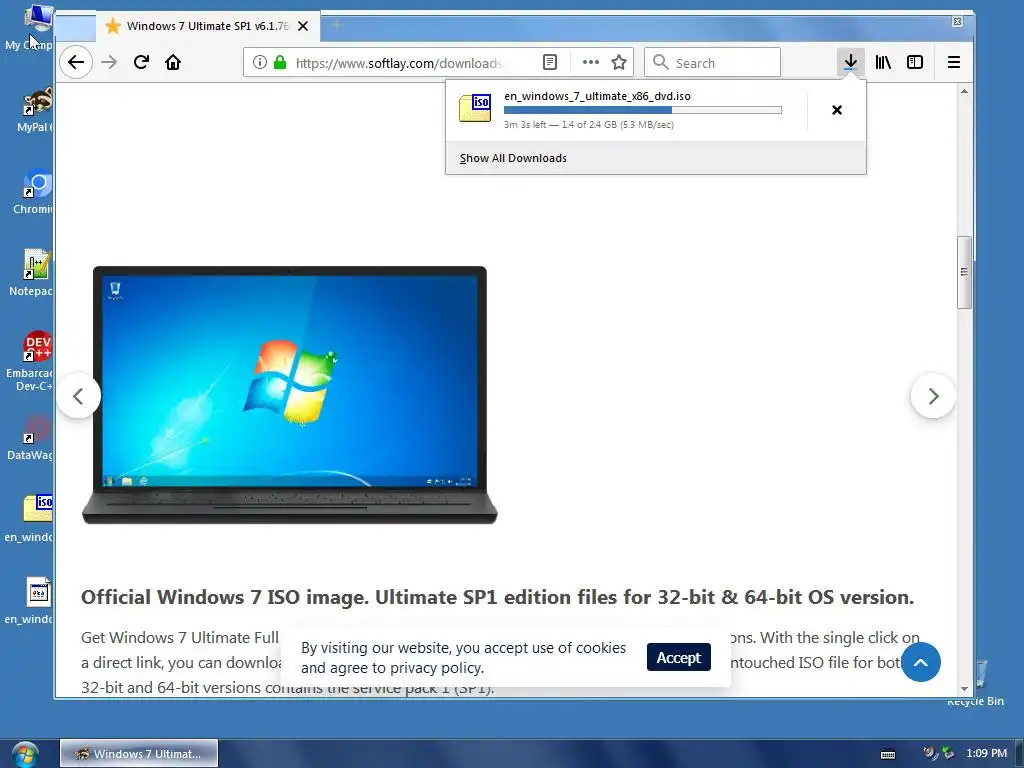The image size is (1024, 768).
Task: Click the system tray clock 1:09 PM
Action: (x=987, y=754)
